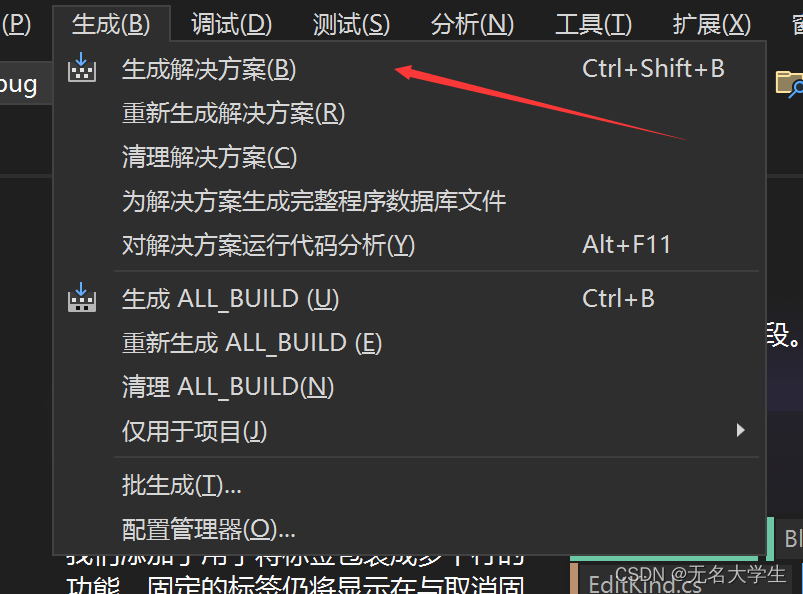803x594 pixels.
Task: Open the 分析(N) menu
Action: pos(472,24)
